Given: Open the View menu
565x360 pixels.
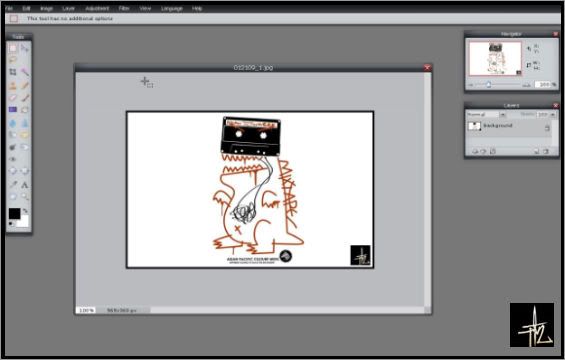Looking at the screenshot, I should coord(145,8).
